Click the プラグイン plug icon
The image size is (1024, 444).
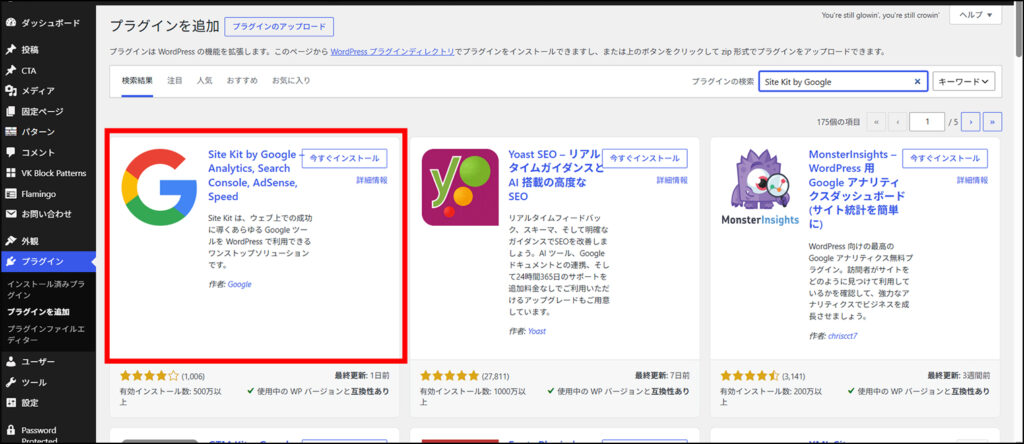(10, 261)
